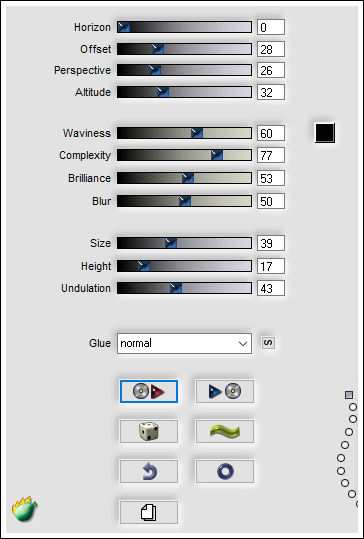Click the Perspective slider handle
Image resolution: width=364 pixels, height=539 pixels.
tap(155, 70)
